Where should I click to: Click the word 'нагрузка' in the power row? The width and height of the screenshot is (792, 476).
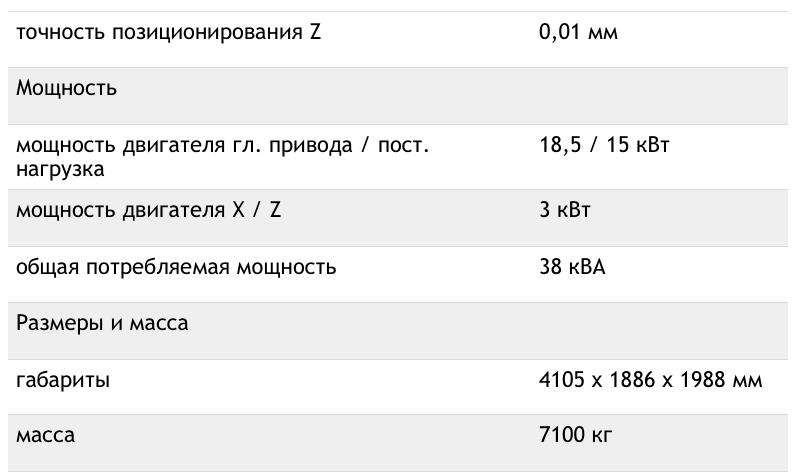(60, 169)
